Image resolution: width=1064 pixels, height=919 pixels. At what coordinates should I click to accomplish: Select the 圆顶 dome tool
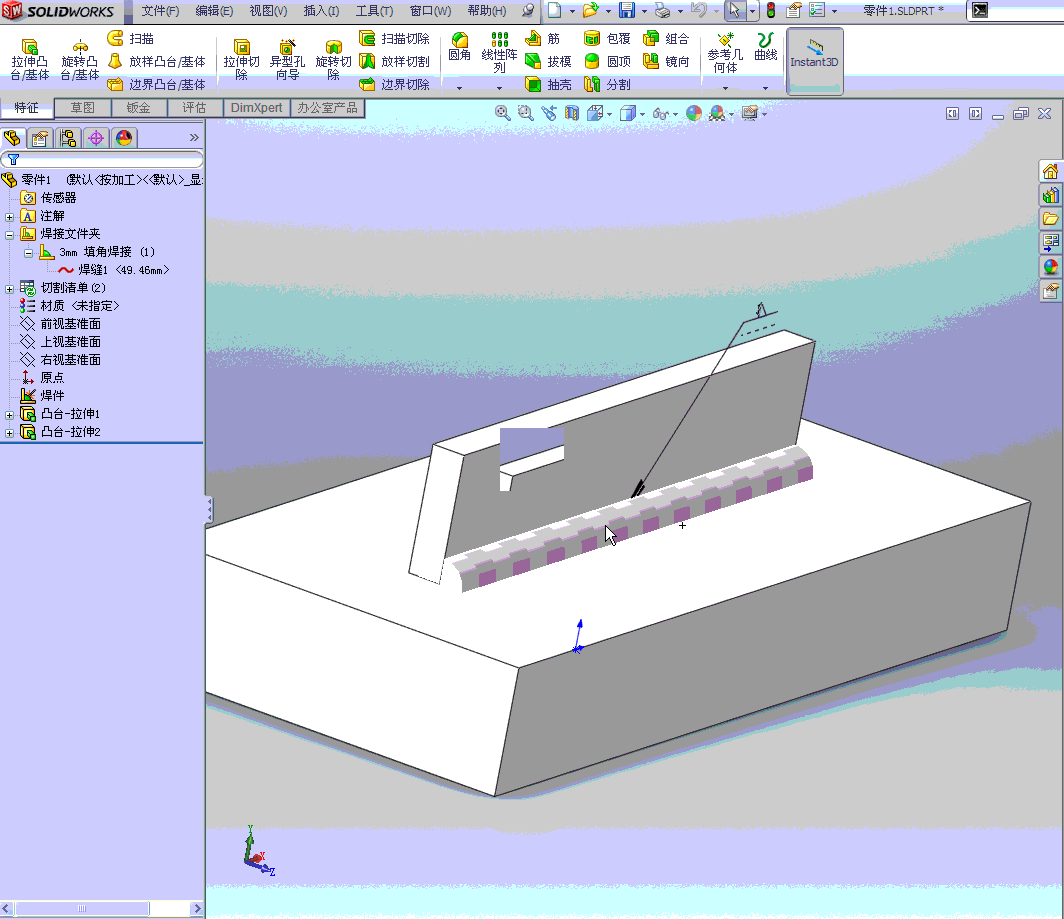[607, 62]
